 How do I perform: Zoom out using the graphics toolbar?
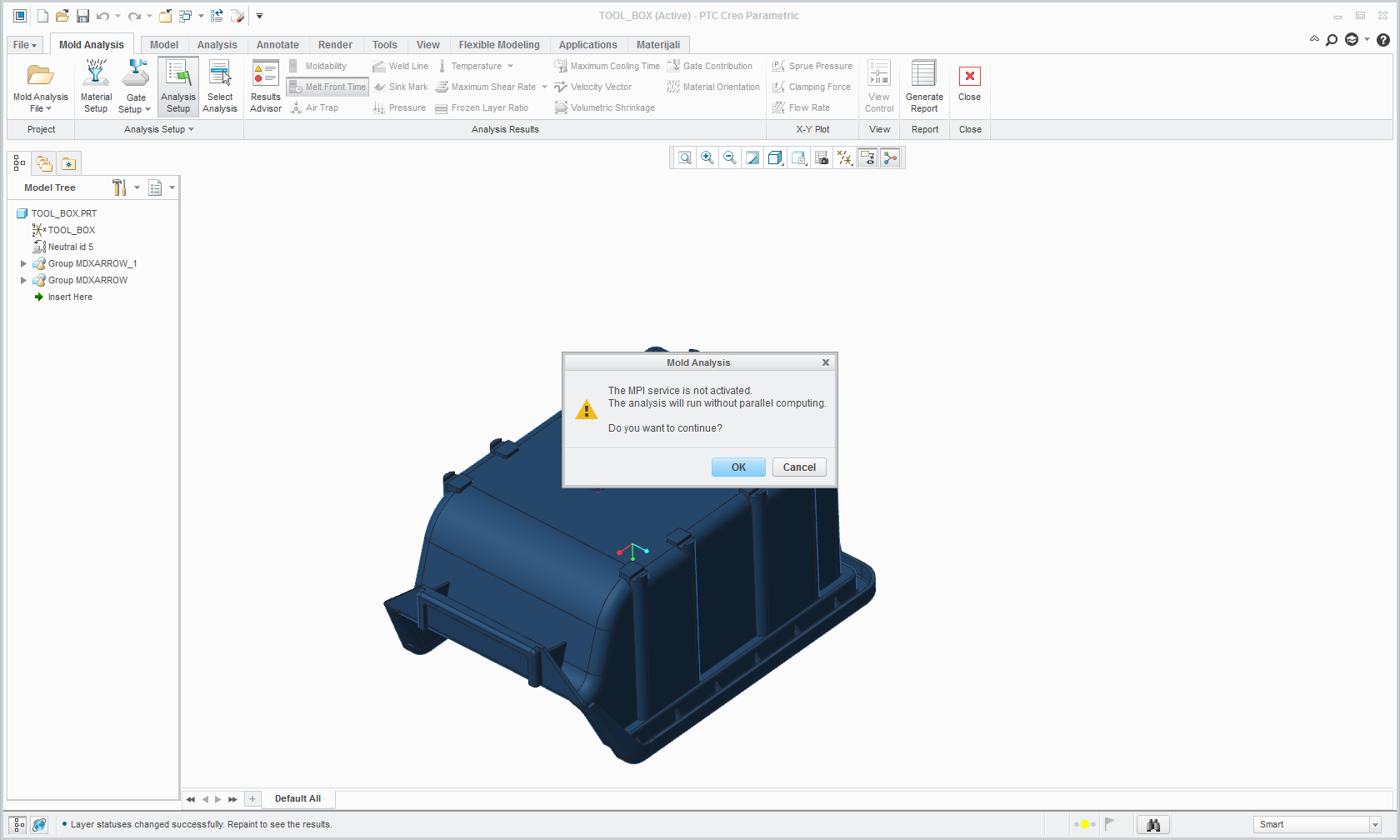click(x=730, y=157)
